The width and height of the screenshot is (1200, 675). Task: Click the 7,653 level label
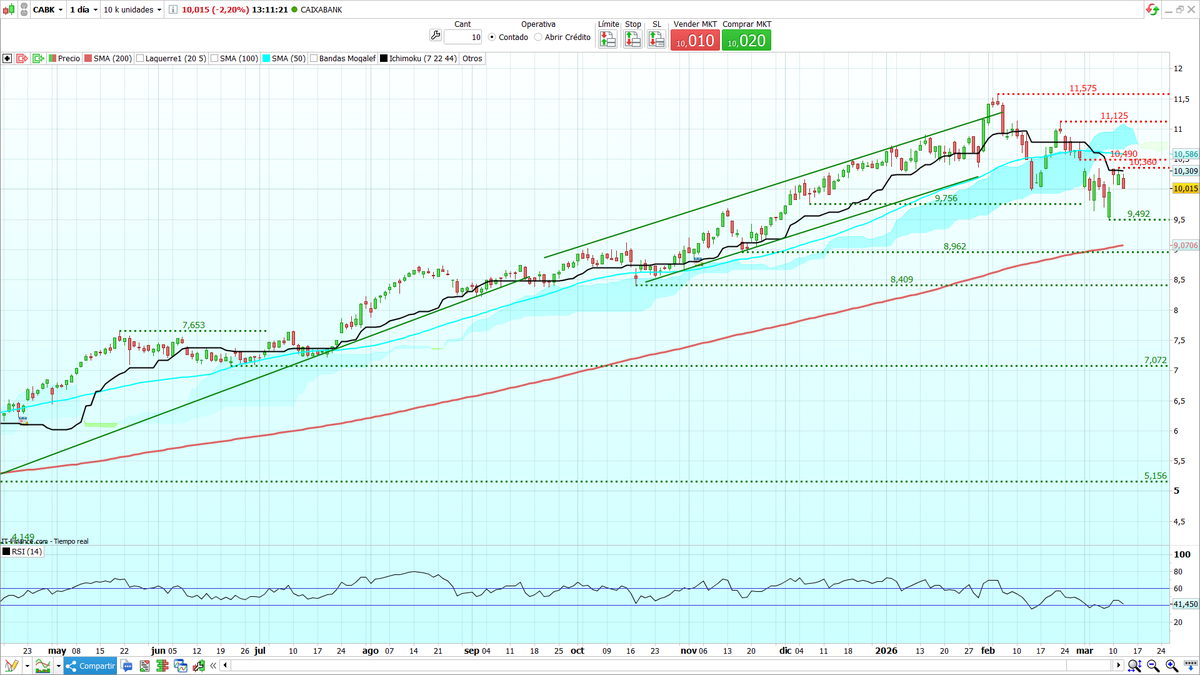coord(193,325)
